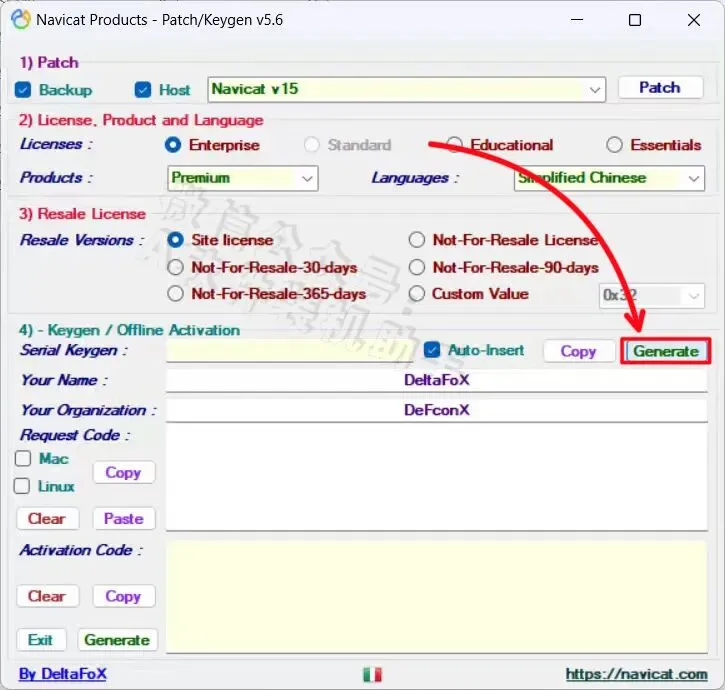
Task: Open the 0x32 custom value dropdown
Action: [651, 296]
